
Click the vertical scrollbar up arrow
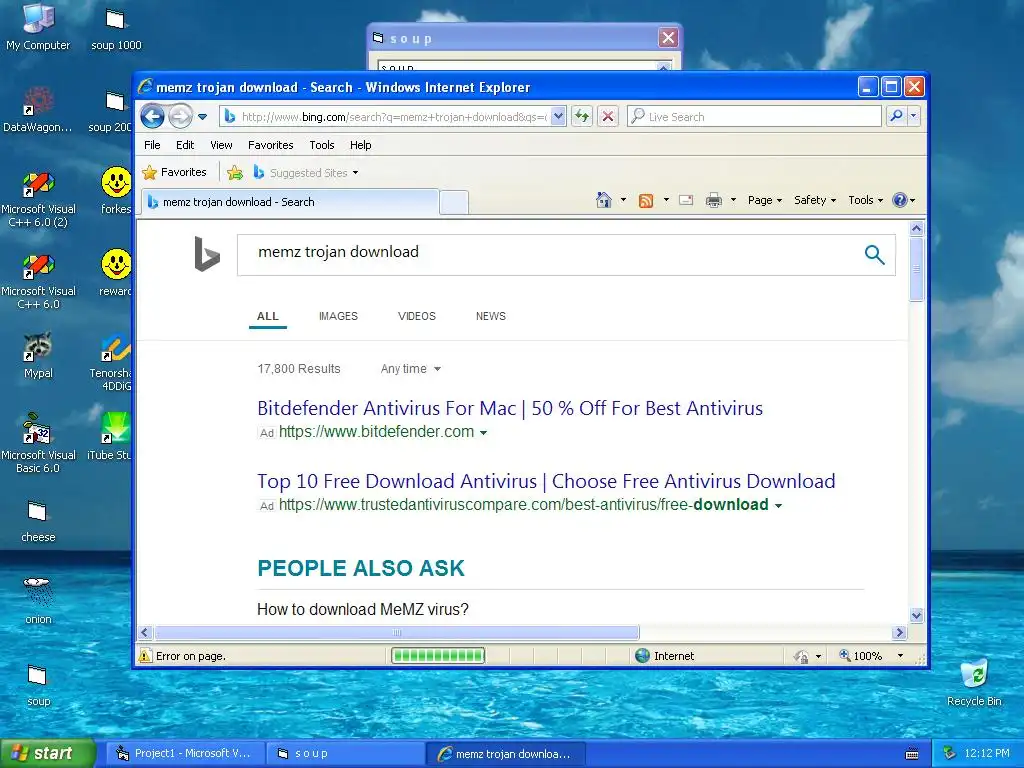916,229
